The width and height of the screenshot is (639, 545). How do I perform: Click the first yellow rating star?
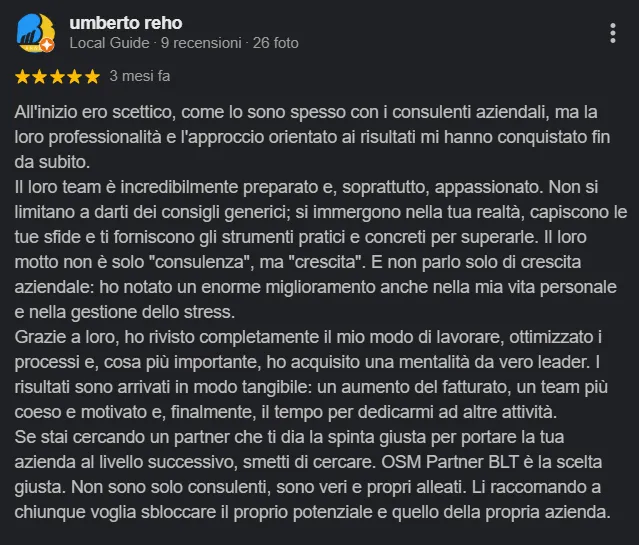[23, 76]
